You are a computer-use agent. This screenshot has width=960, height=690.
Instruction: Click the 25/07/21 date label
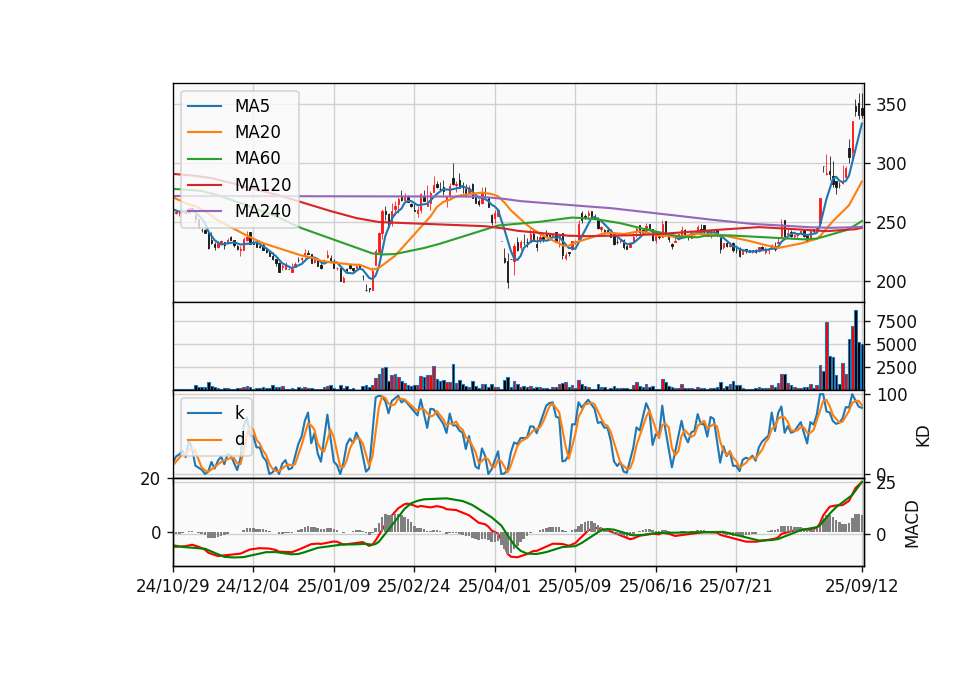pyautogui.click(x=736, y=586)
